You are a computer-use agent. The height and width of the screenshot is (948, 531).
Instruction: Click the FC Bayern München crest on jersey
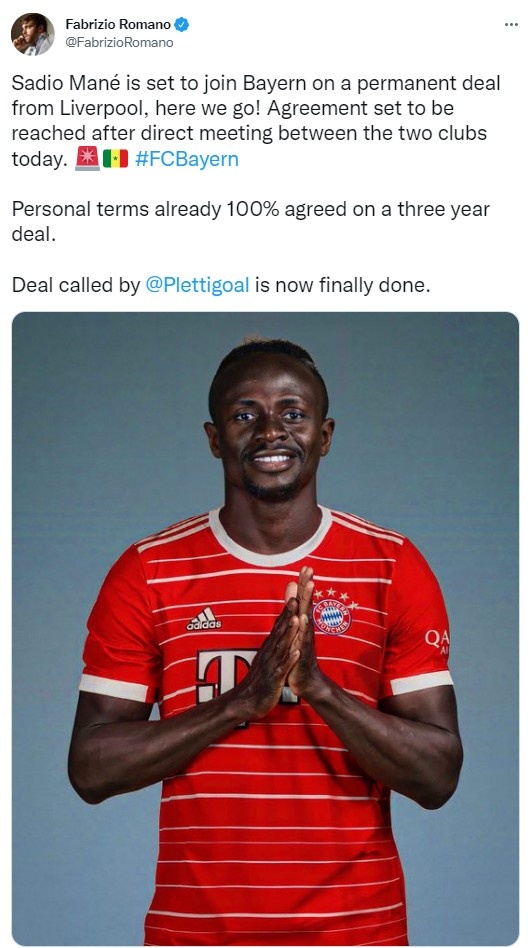[x=331, y=615]
